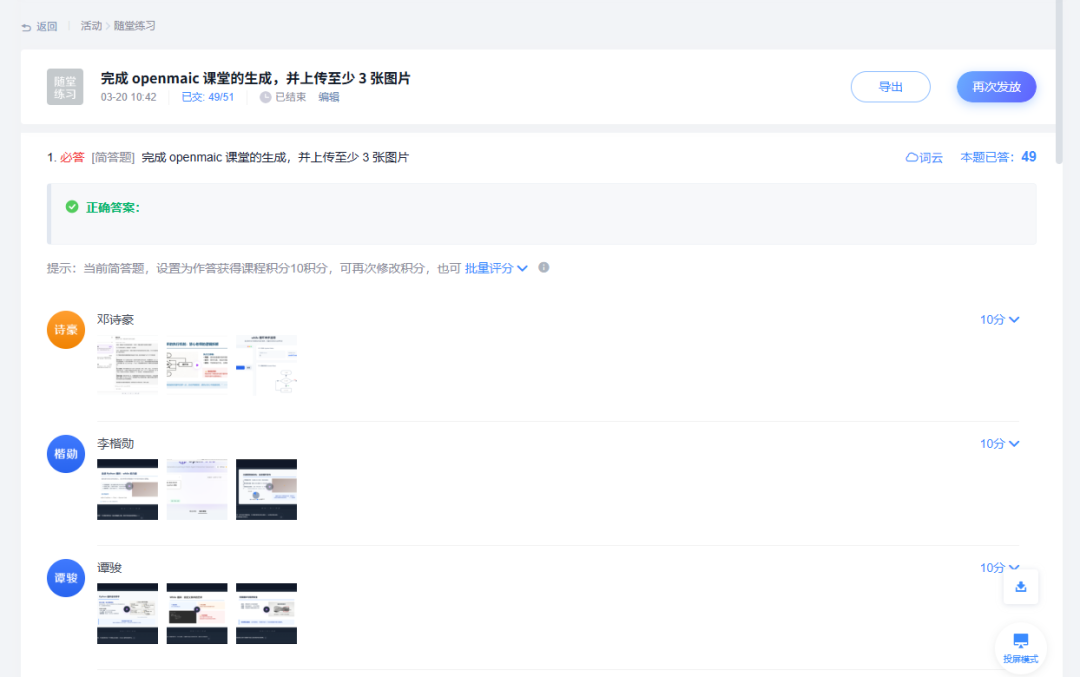1080x677 pixels.
Task: Click the 再次发放 button
Action: (x=996, y=87)
